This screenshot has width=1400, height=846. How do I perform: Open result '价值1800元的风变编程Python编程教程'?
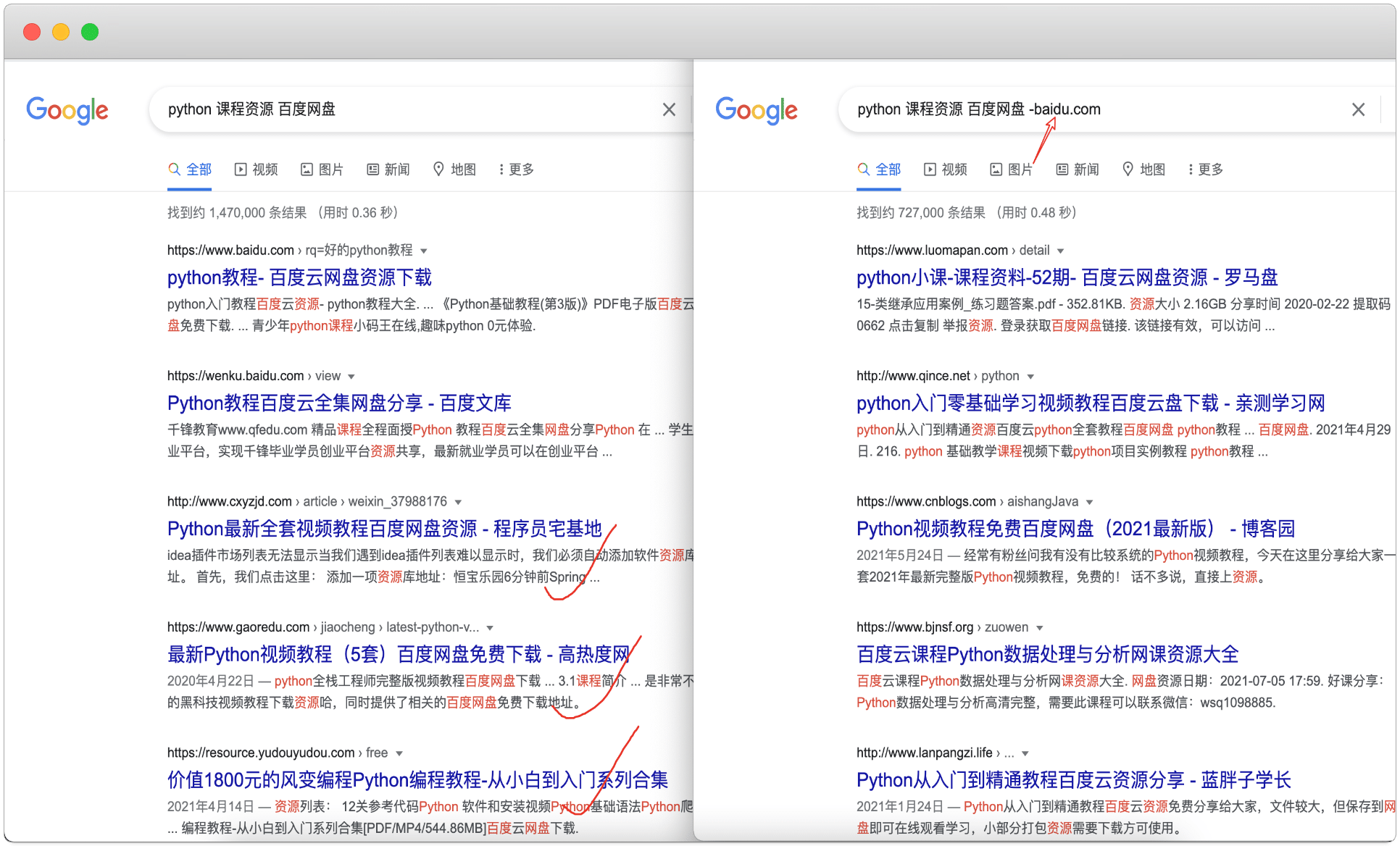417,780
